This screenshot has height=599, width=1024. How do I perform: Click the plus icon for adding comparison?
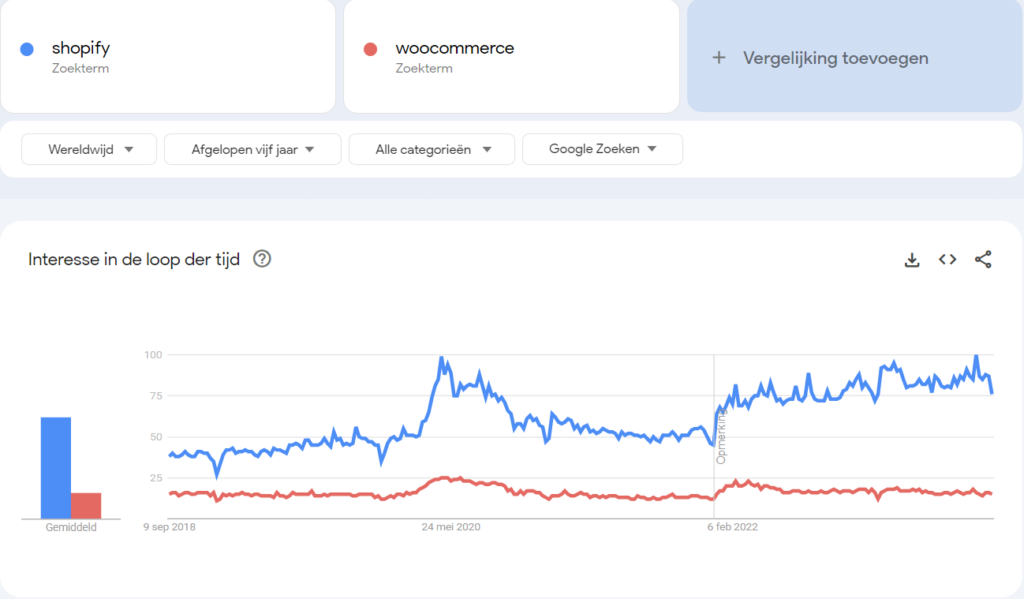pyautogui.click(x=719, y=58)
